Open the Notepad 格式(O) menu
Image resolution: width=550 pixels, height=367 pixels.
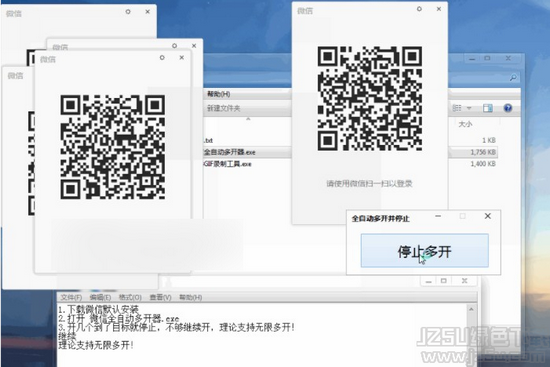click(130, 298)
